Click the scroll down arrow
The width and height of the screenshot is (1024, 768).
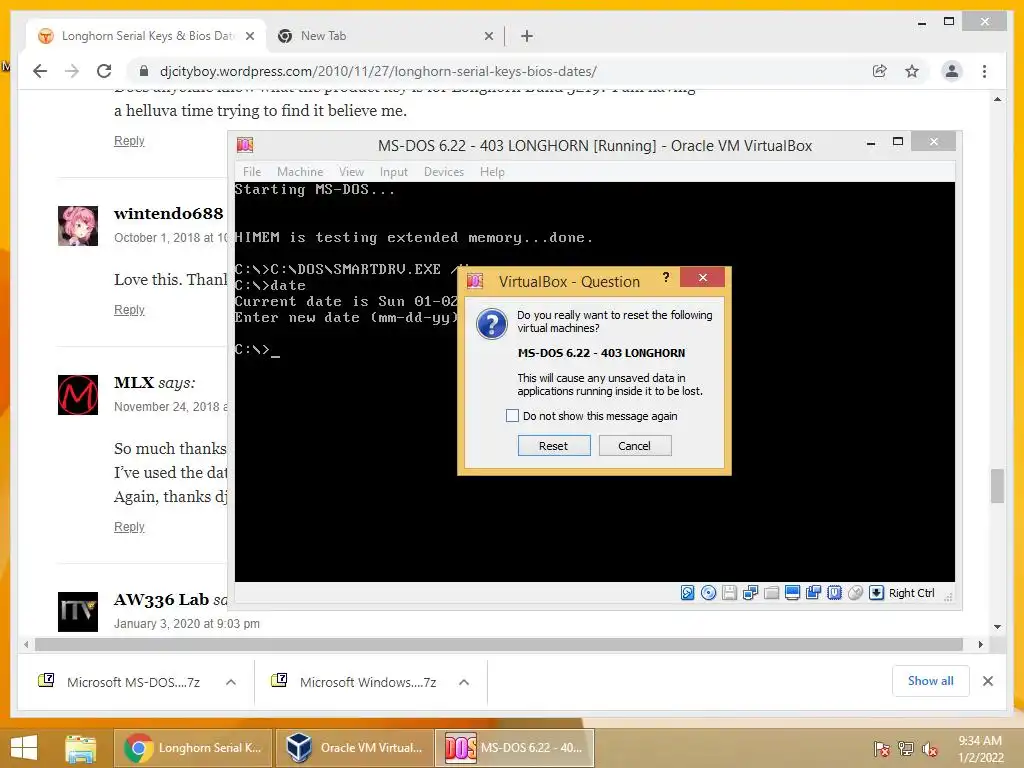(997, 626)
